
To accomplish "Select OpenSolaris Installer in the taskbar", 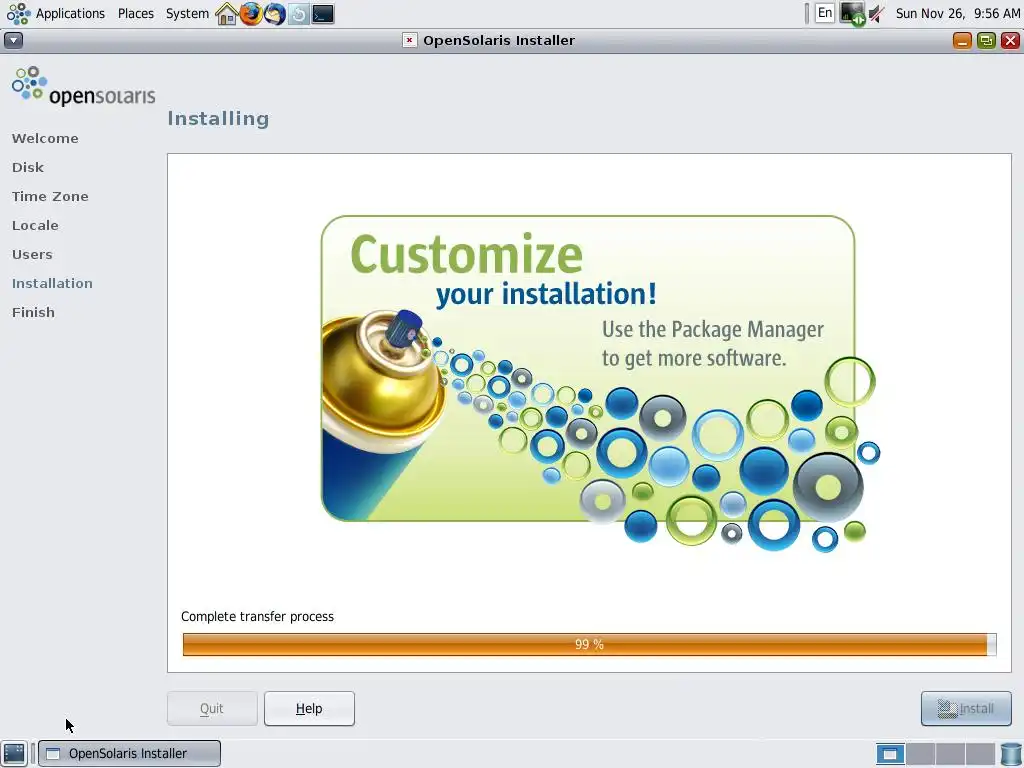I will 129,754.
